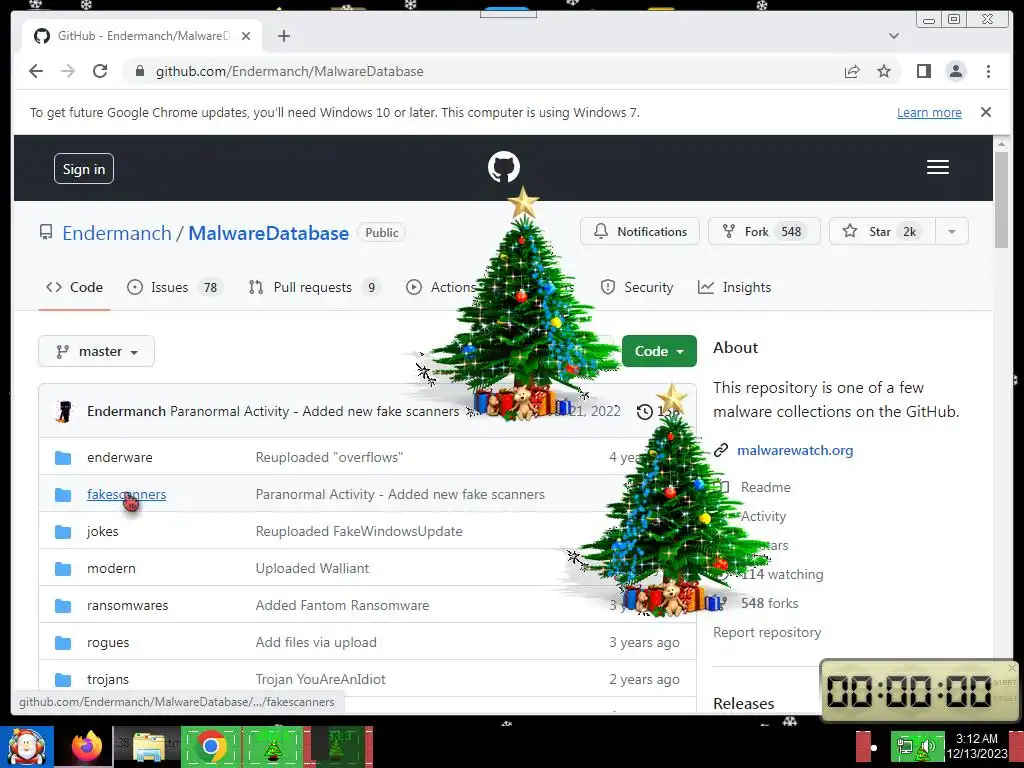Star the repository
Image resolution: width=1024 pixels, height=768 pixels.
click(x=882, y=231)
